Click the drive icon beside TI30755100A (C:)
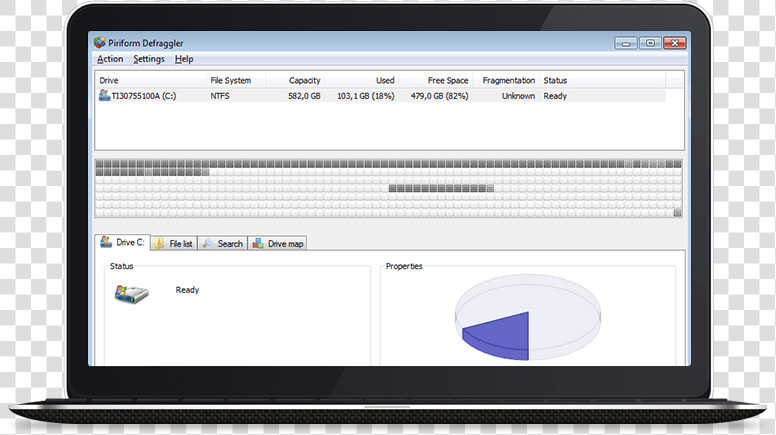The image size is (776, 435). pyautogui.click(x=104, y=95)
